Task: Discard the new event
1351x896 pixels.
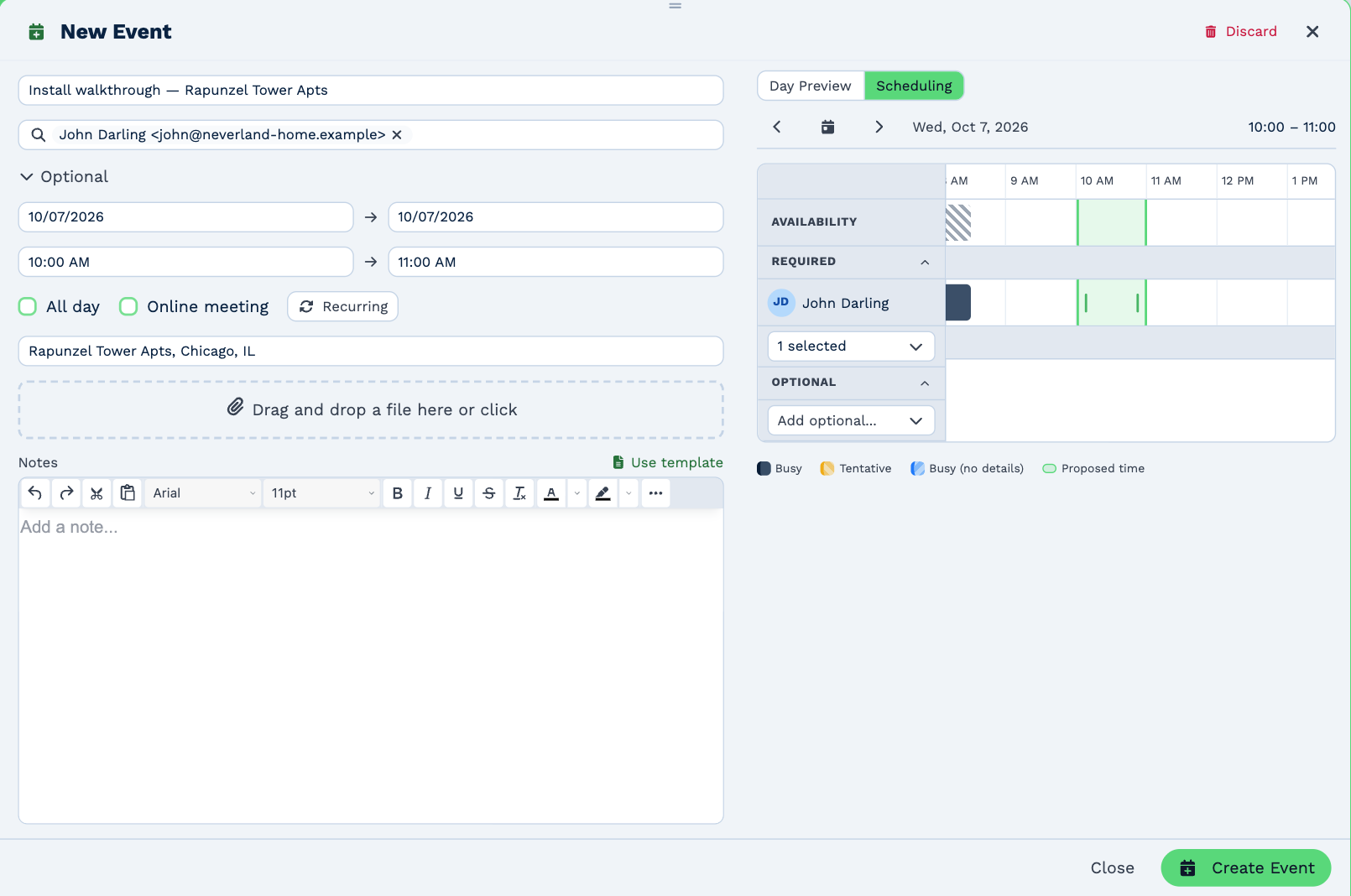Action: pyautogui.click(x=1241, y=32)
